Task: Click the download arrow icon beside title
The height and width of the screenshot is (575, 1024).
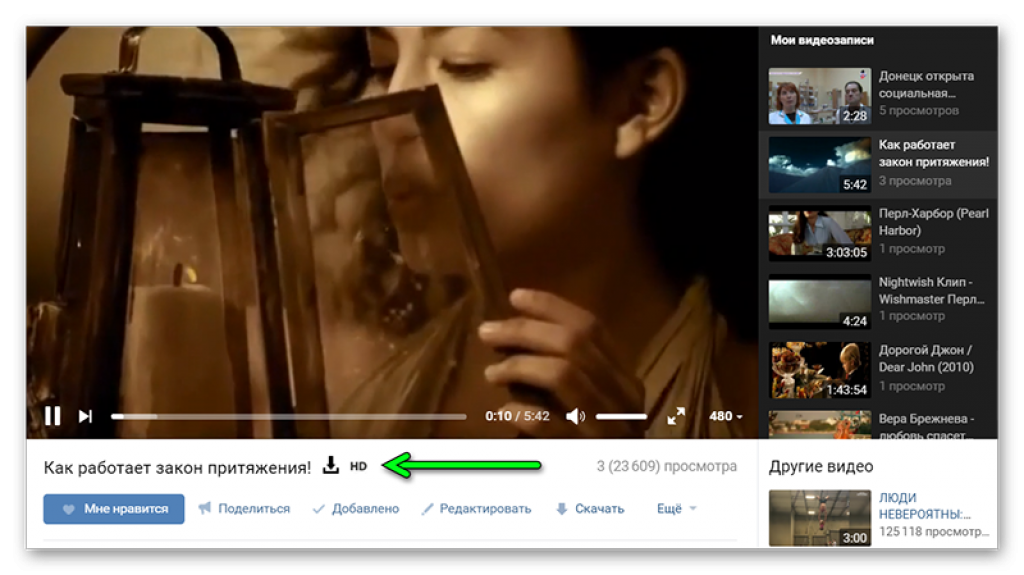Action: coord(331,466)
